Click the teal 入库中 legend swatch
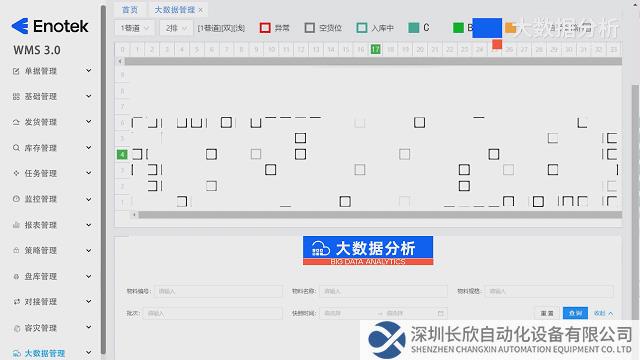 (362, 28)
